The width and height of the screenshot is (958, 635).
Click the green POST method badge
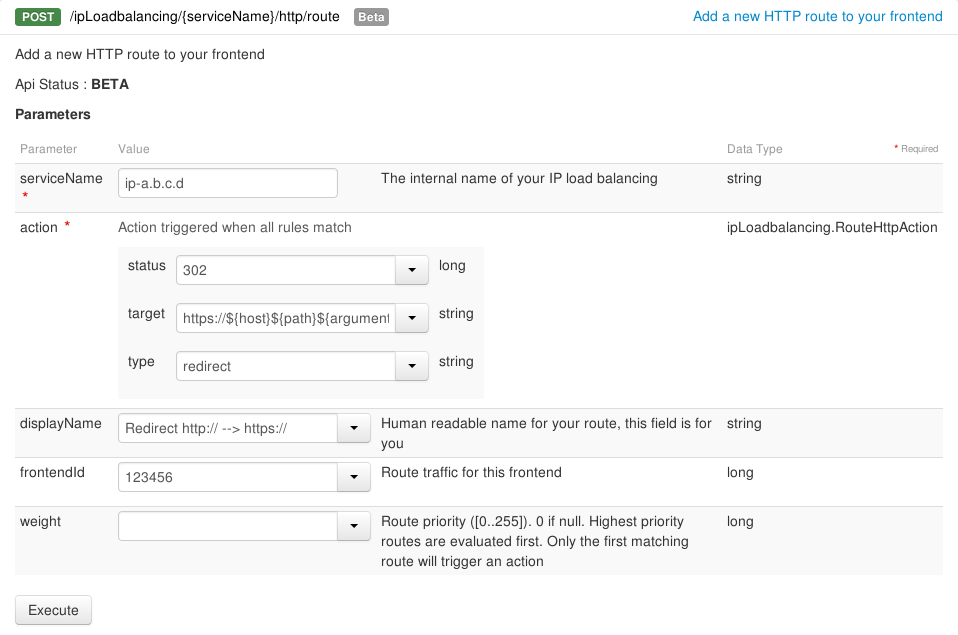[39, 17]
